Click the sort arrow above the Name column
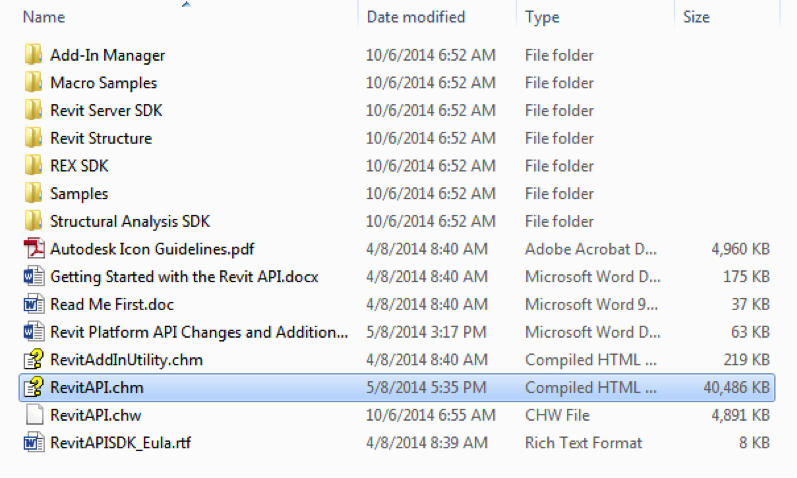This screenshot has height=478, width=797. 186,5
